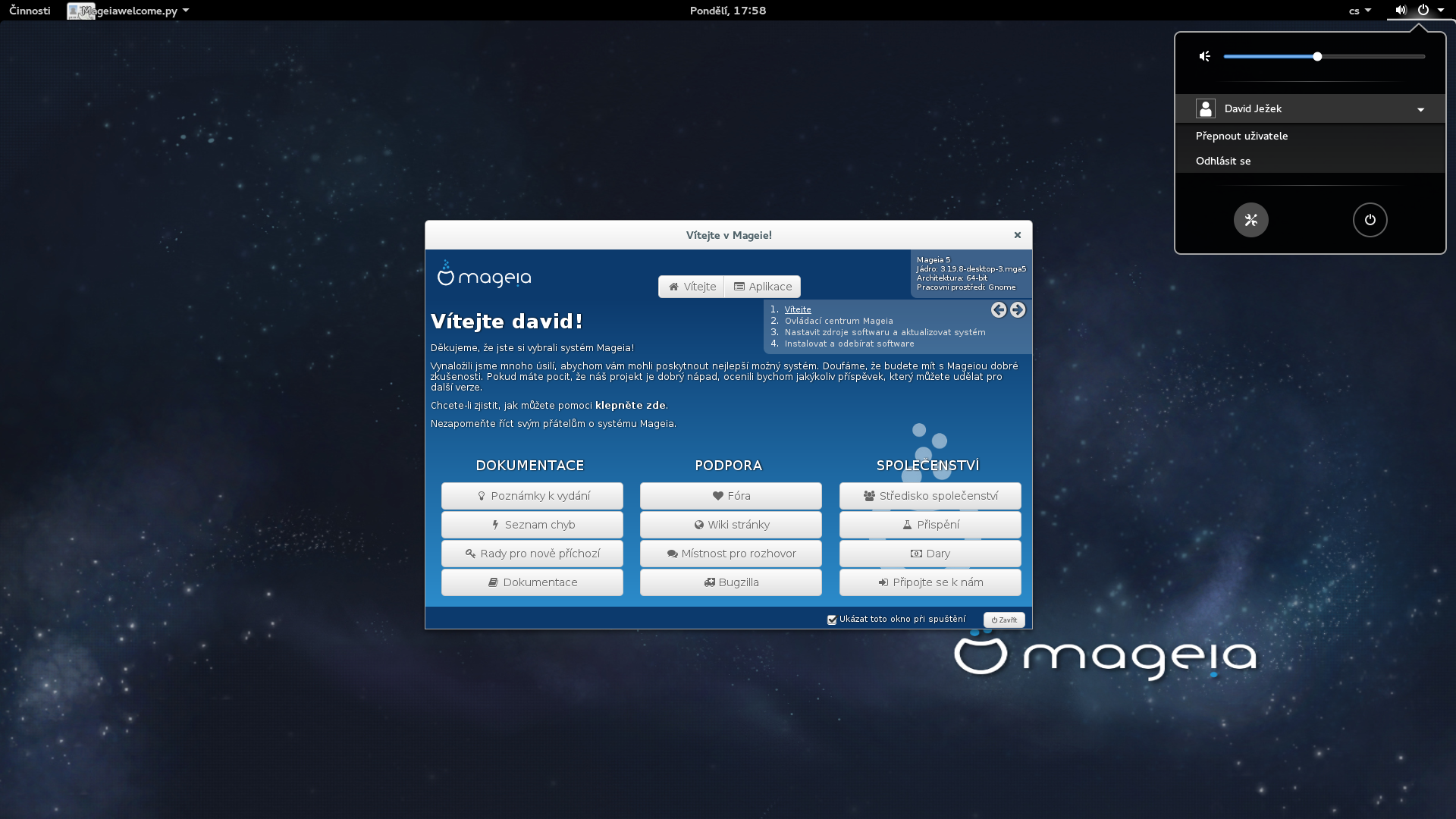The height and width of the screenshot is (819, 1456).
Task: Click the previous arrow in the welcome slides
Action: click(999, 309)
